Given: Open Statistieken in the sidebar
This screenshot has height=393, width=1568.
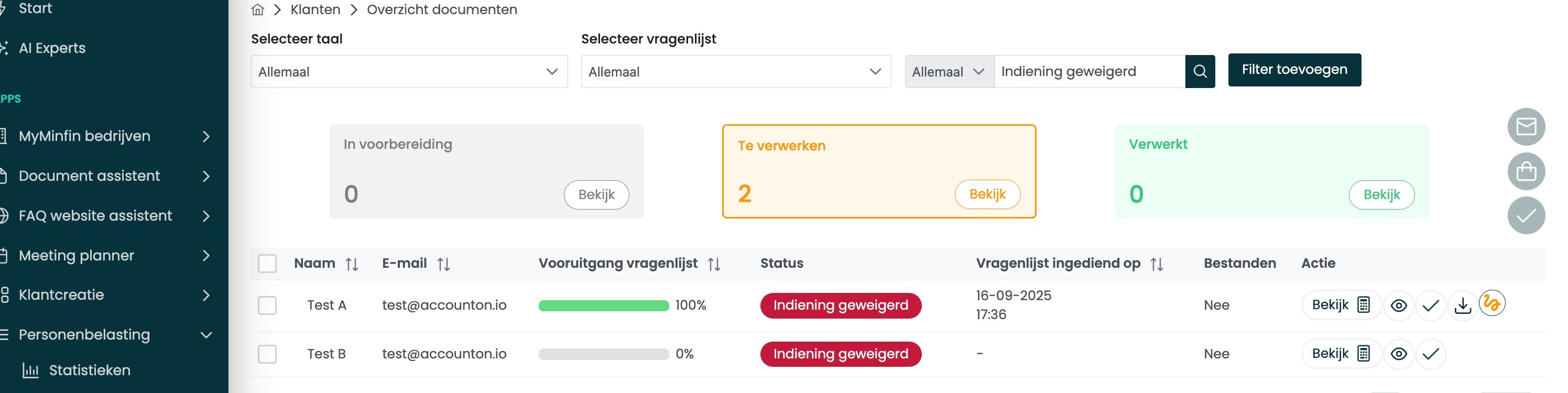Looking at the screenshot, I should [90, 370].
